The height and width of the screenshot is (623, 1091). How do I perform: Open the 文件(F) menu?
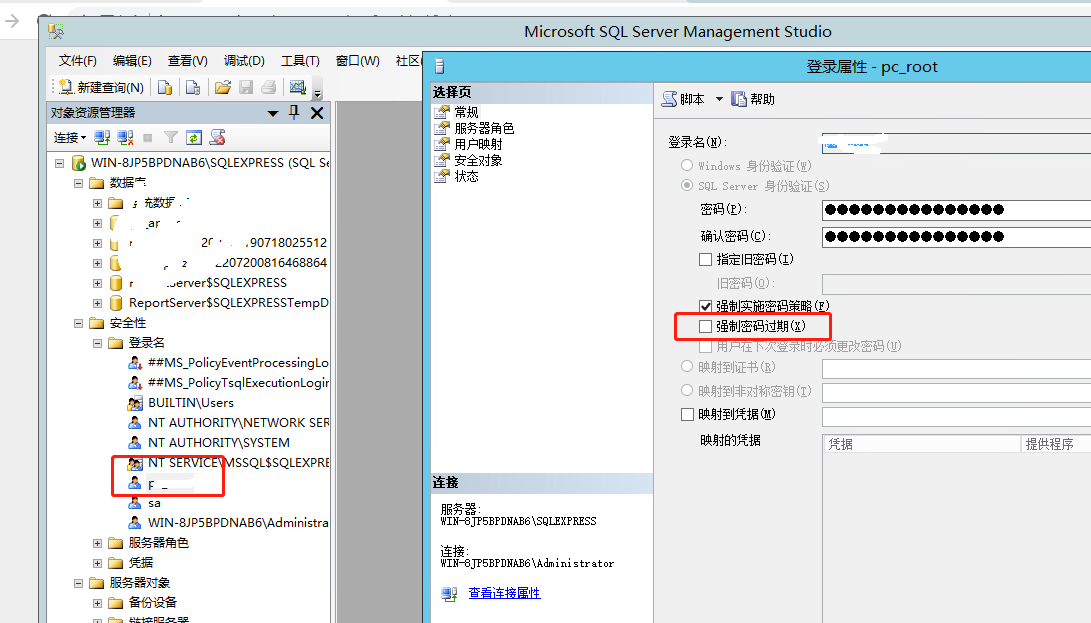coord(78,61)
